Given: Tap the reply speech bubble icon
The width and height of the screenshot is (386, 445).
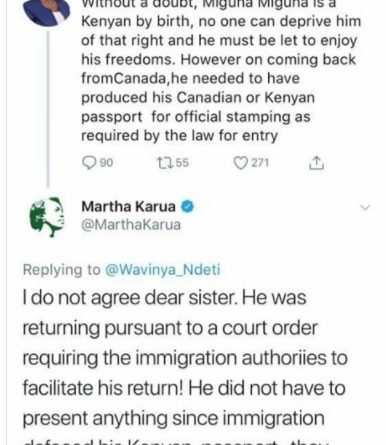Looking at the screenshot, I should [x=89, y=163].
